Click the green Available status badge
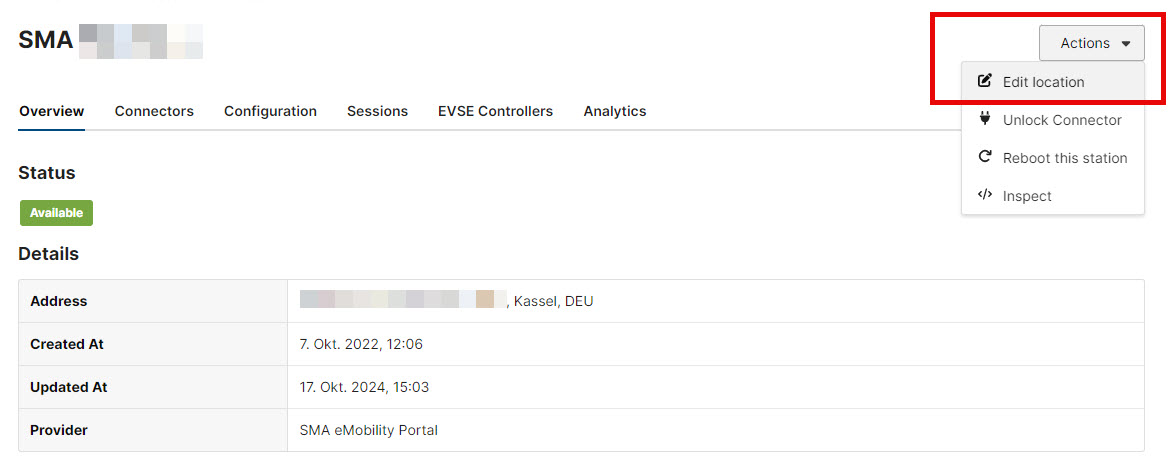Screen dimensions: 1176x465 (56, 213)
